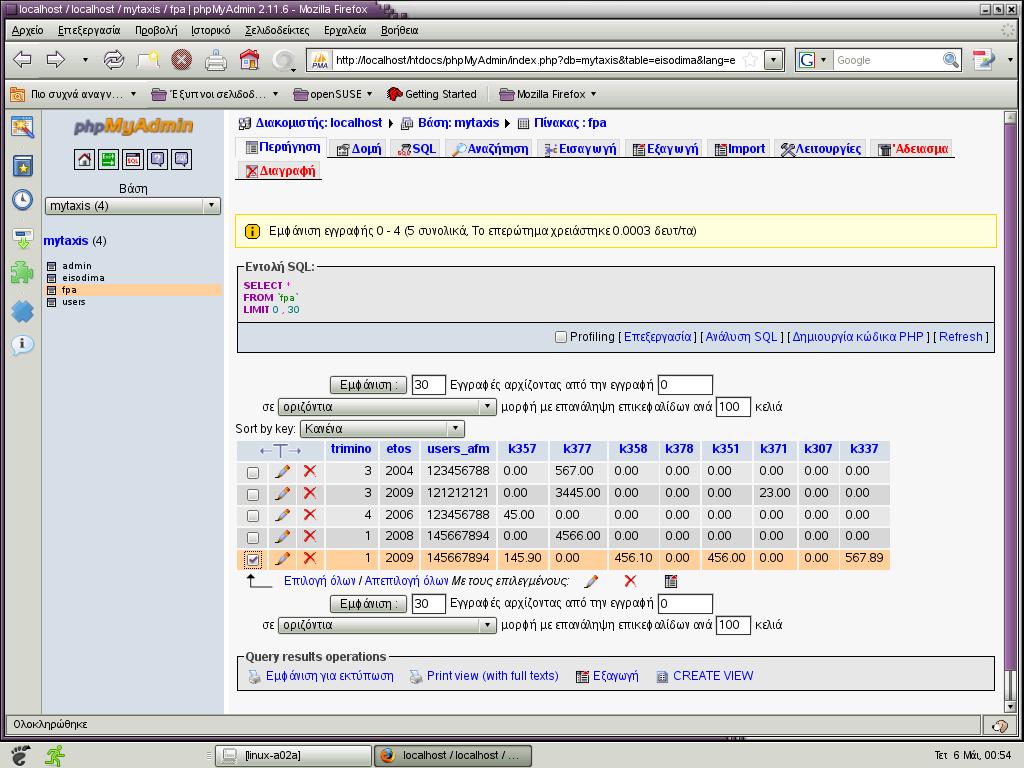The image size is (1024, 768).
Task: Open the mytaxis (4) database dropdown
Action: pyautogui.click(x=133, y=206)
